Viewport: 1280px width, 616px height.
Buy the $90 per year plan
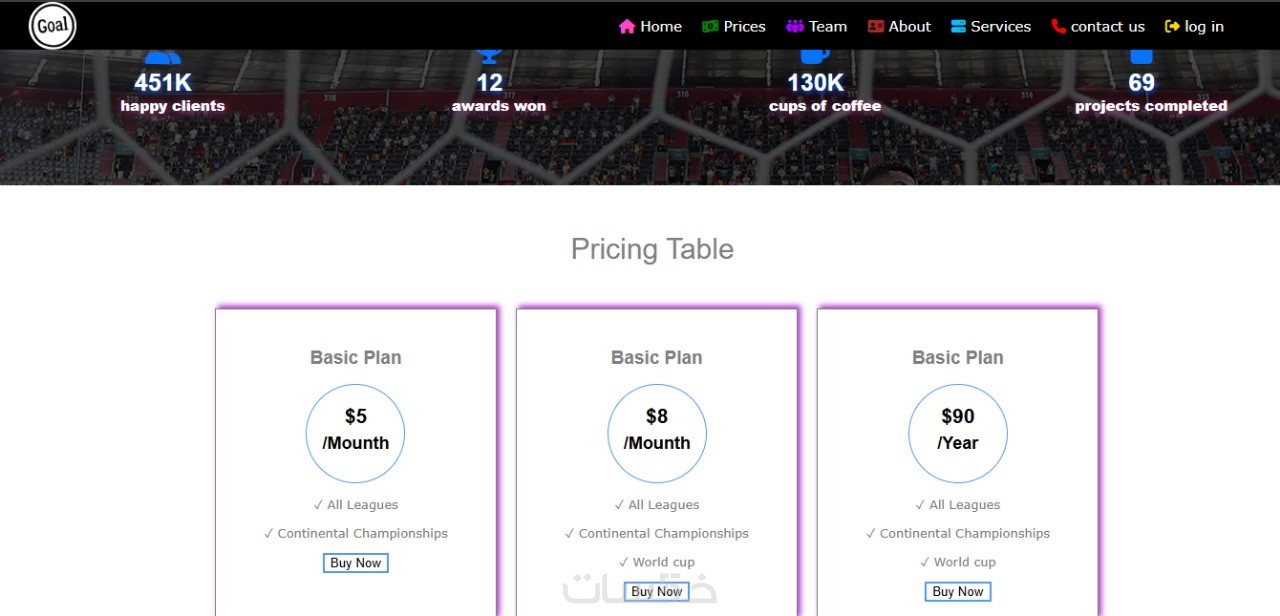coord(957,591)
